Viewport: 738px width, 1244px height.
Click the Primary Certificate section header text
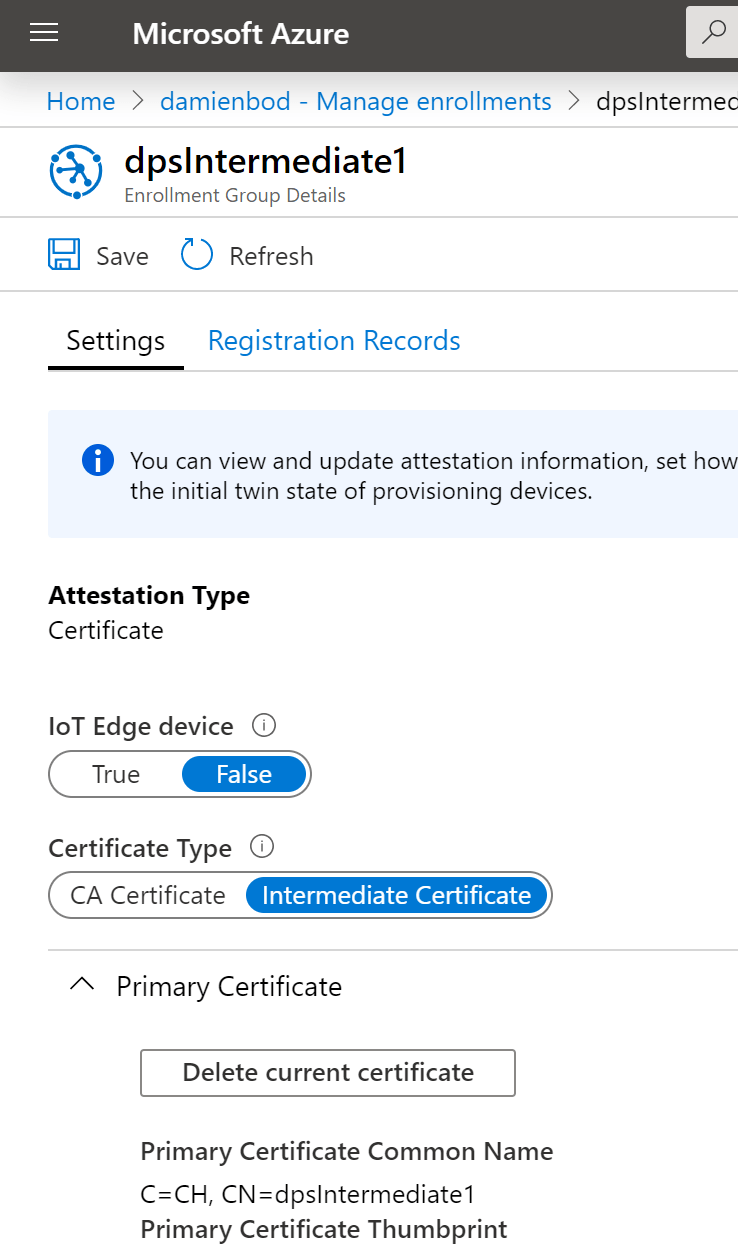pyautogui.click(x=229, y=987)
